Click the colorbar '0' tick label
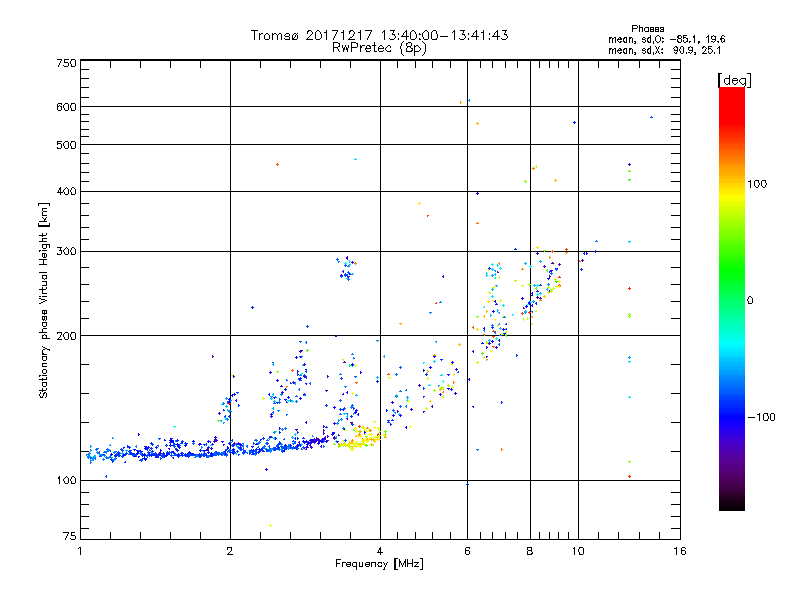 [x=750, y=301]
